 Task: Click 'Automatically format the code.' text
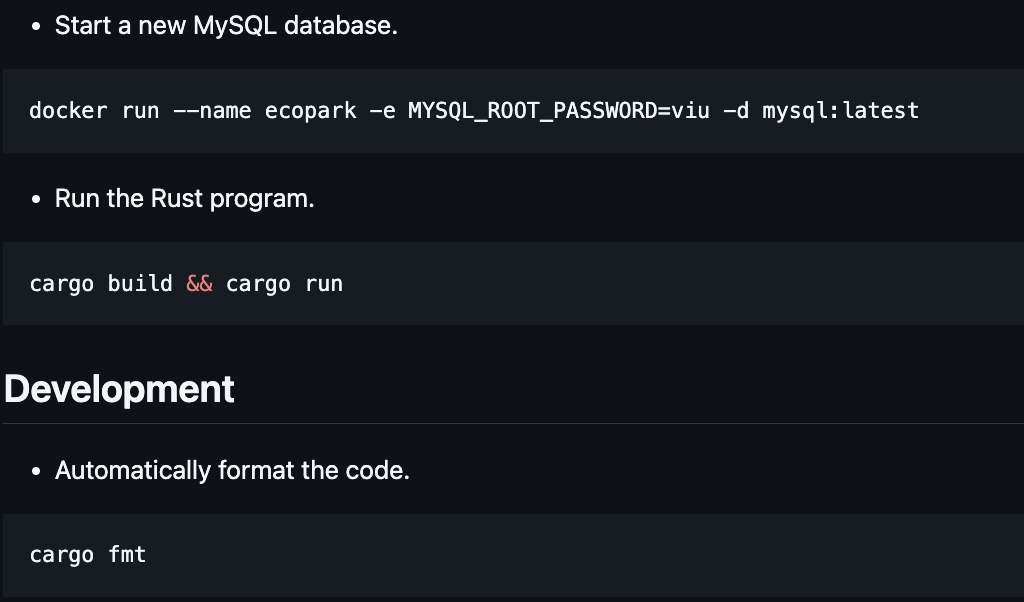pyautogui.click(x=232, y=470)
